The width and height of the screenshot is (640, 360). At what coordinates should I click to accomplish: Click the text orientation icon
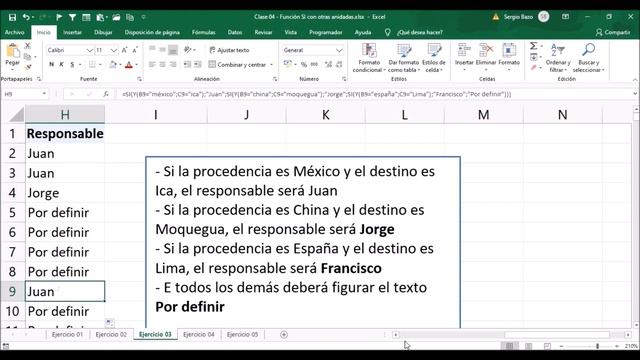click(x=188, y=50)
